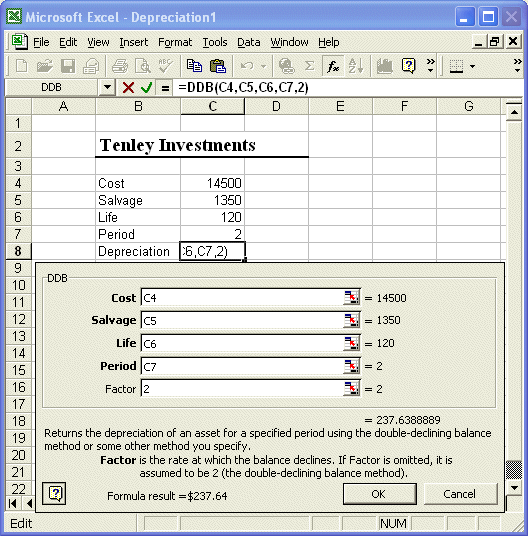
Task: Collapse dialog using Factor range selector
Action: [351, 389]
